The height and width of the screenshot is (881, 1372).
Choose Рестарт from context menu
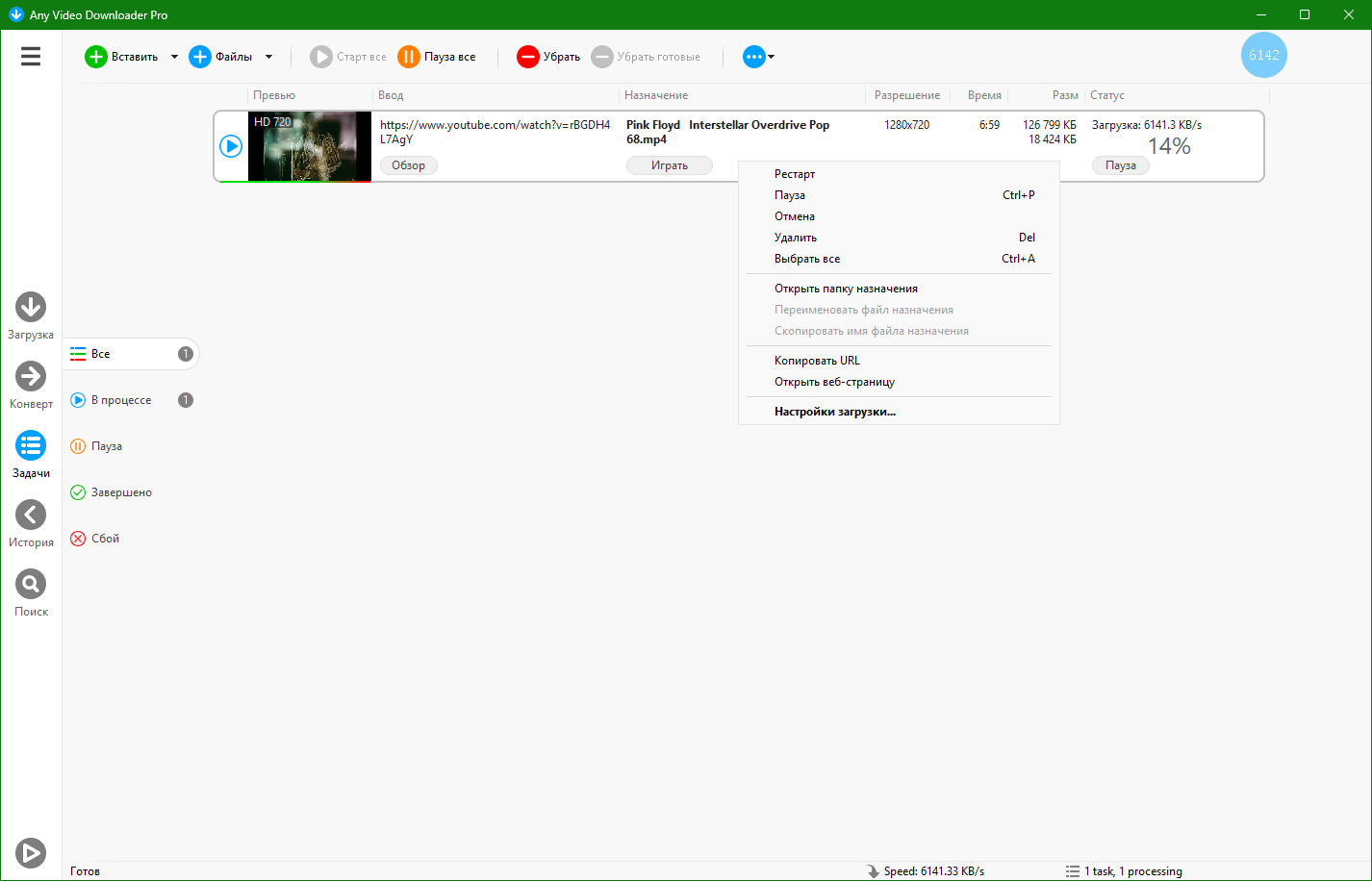795,174
